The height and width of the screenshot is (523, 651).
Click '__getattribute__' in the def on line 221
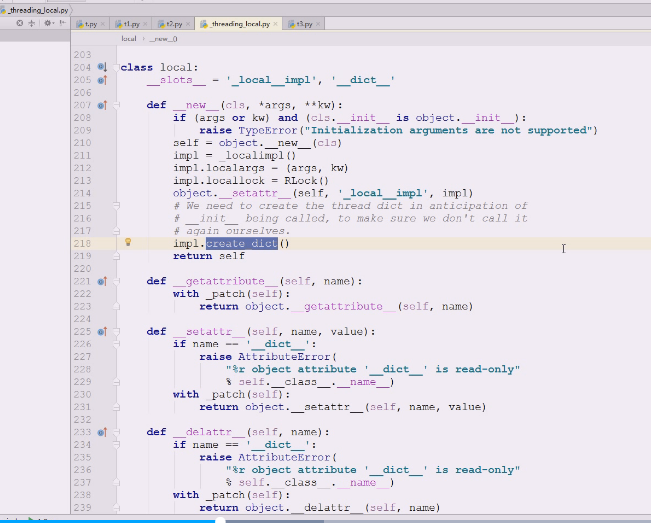pos(225,281)
